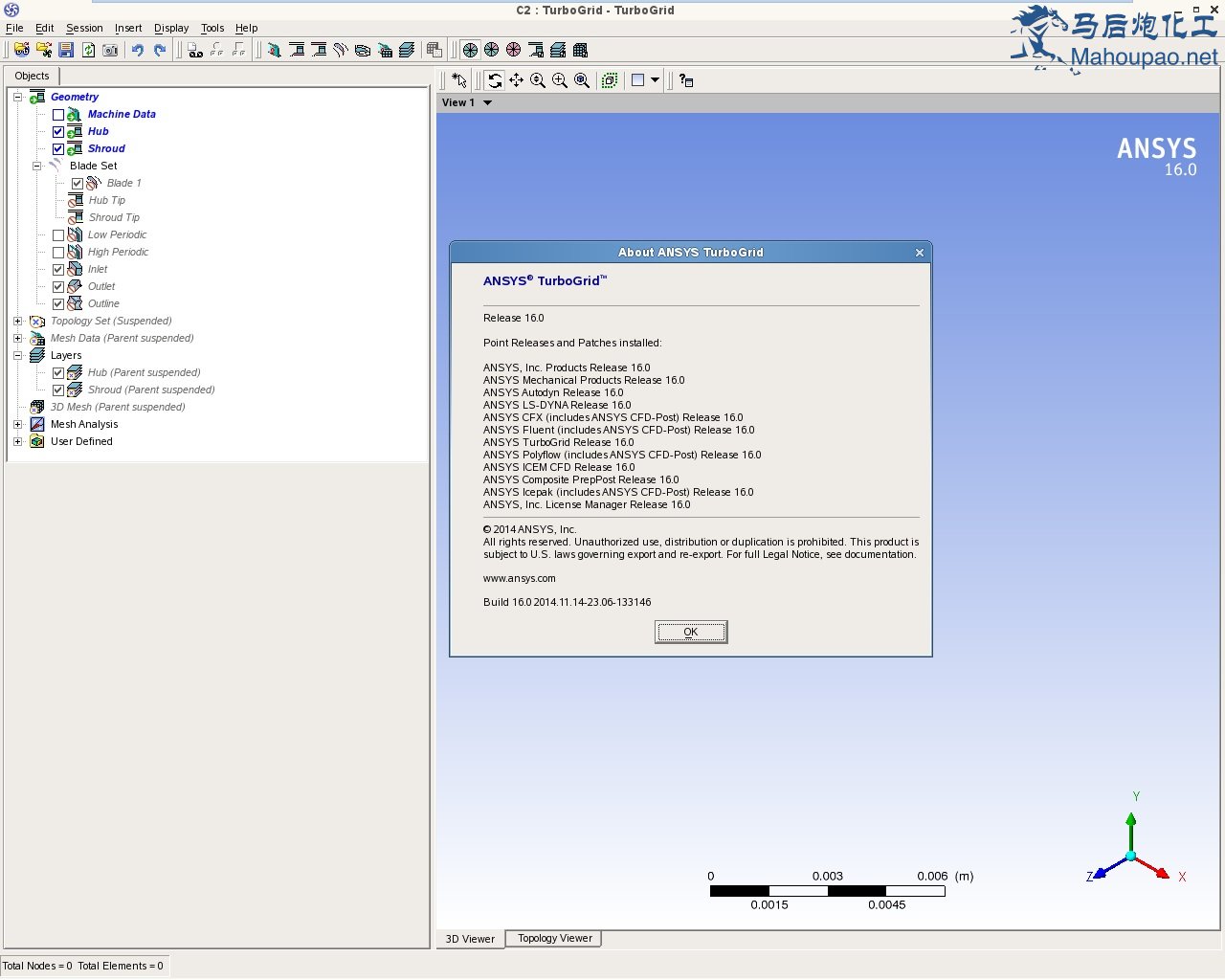This screenshot has height=980, width=1225.
Task: Switch to the 3D Viewer tab
Action: 470,939
